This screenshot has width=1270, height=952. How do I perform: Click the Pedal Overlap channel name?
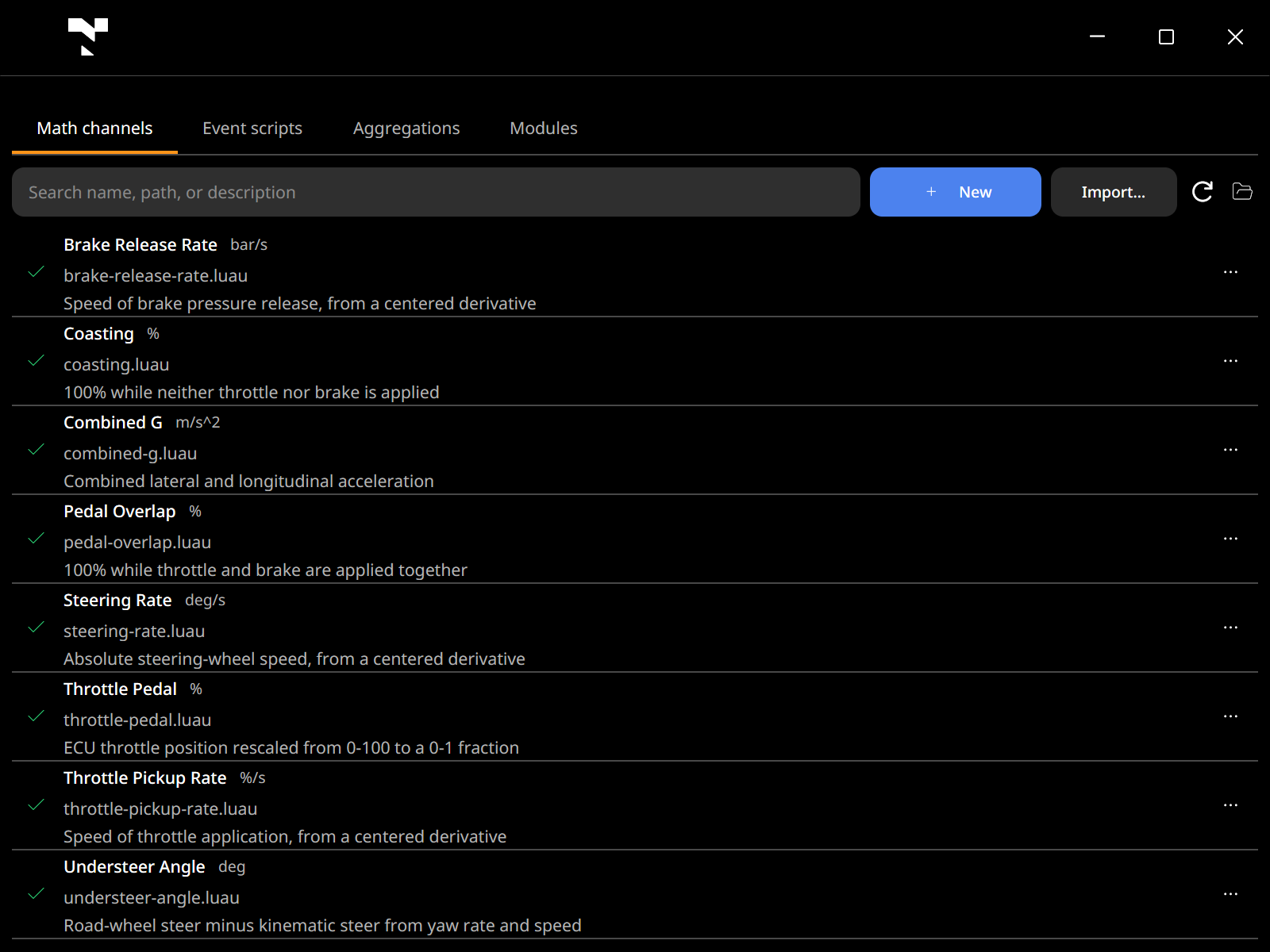(120, 512)
